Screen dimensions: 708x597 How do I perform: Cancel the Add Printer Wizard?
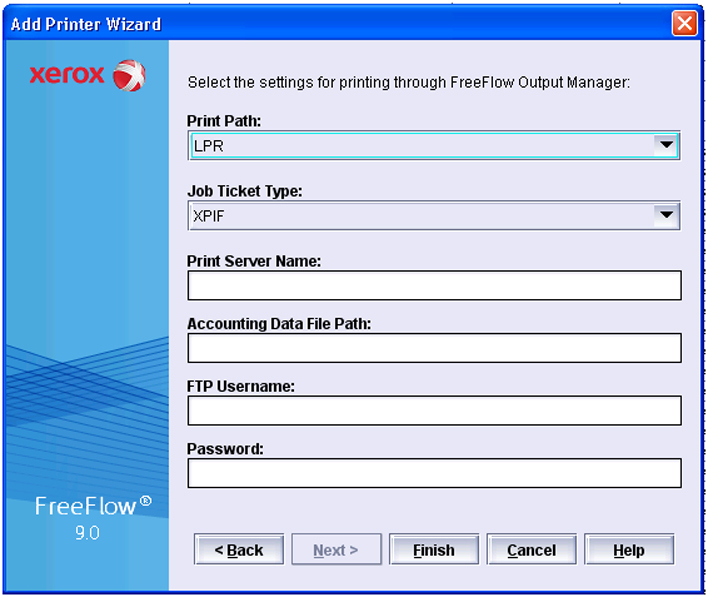(x=531, y=550)
